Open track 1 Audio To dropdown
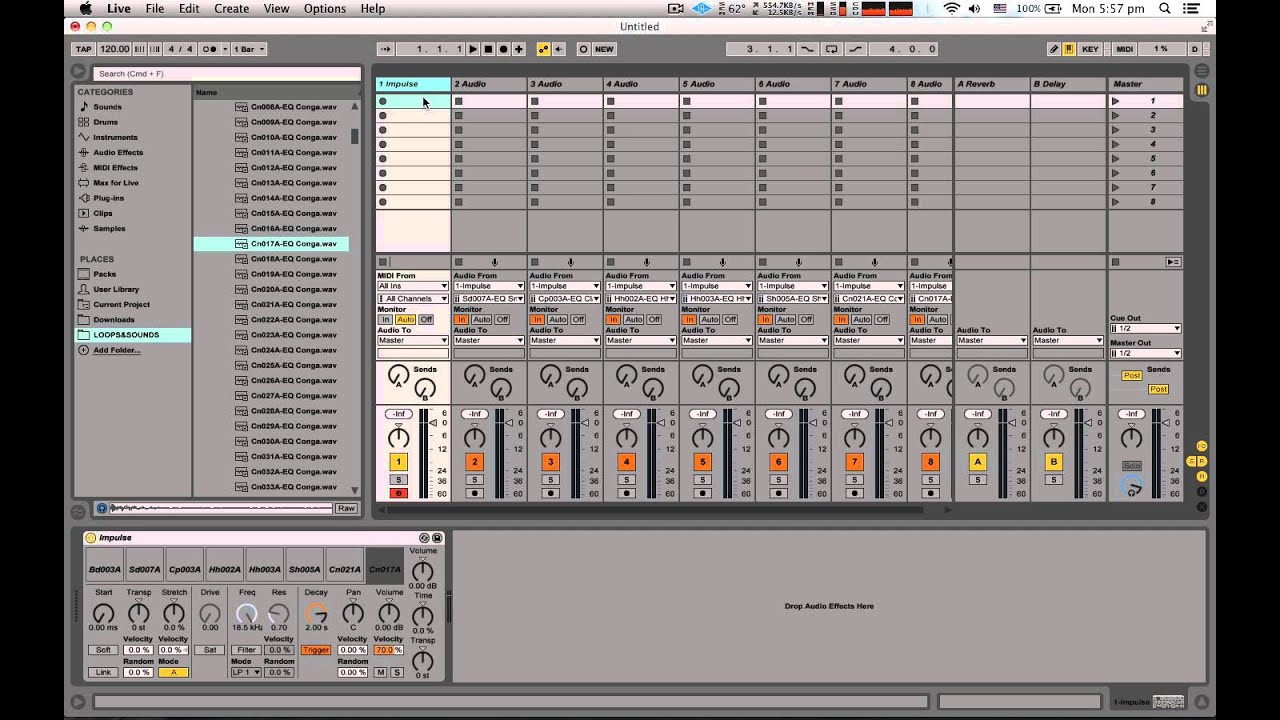1280x720 pixels. click(x=413, y=341)
